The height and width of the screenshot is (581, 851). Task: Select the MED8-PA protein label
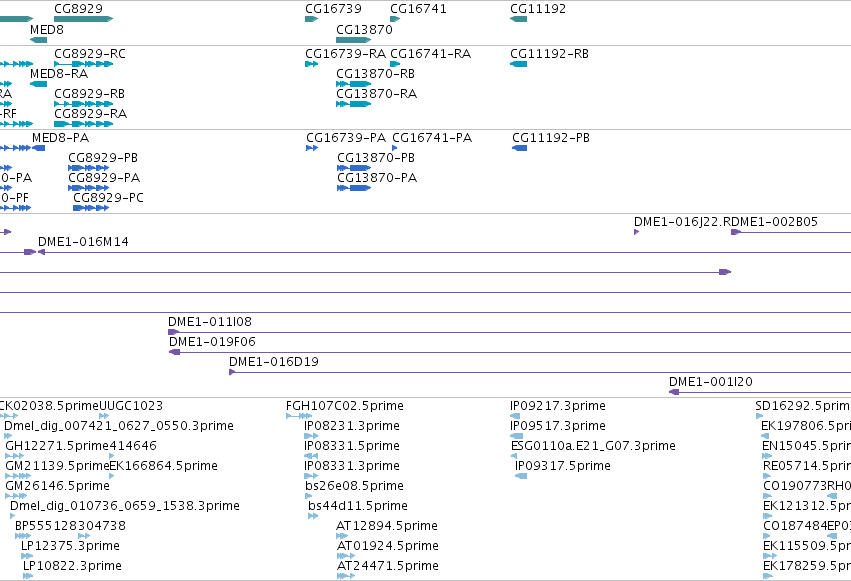pyautogui.click(x=61, y=138)
